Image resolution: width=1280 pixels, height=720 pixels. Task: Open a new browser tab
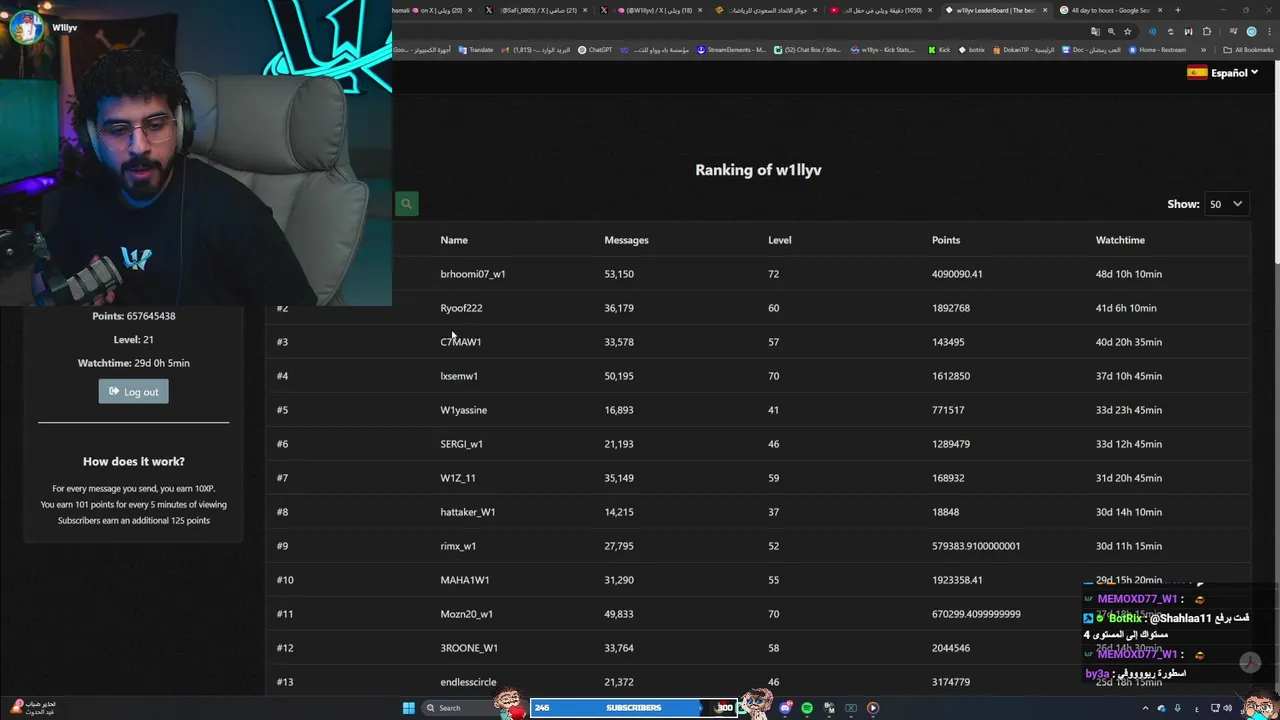point(1177,10)
